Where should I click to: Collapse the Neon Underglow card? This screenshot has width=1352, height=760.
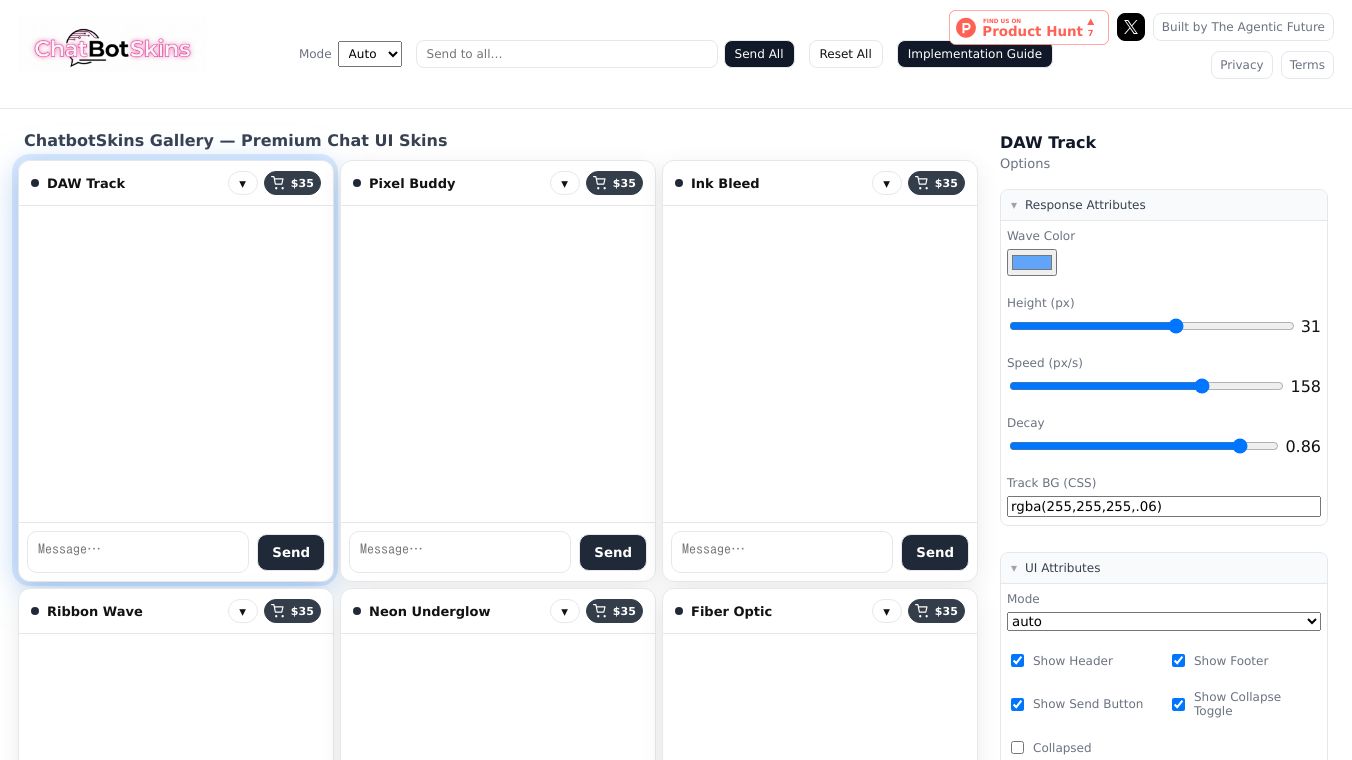click(x=565, y=611)
